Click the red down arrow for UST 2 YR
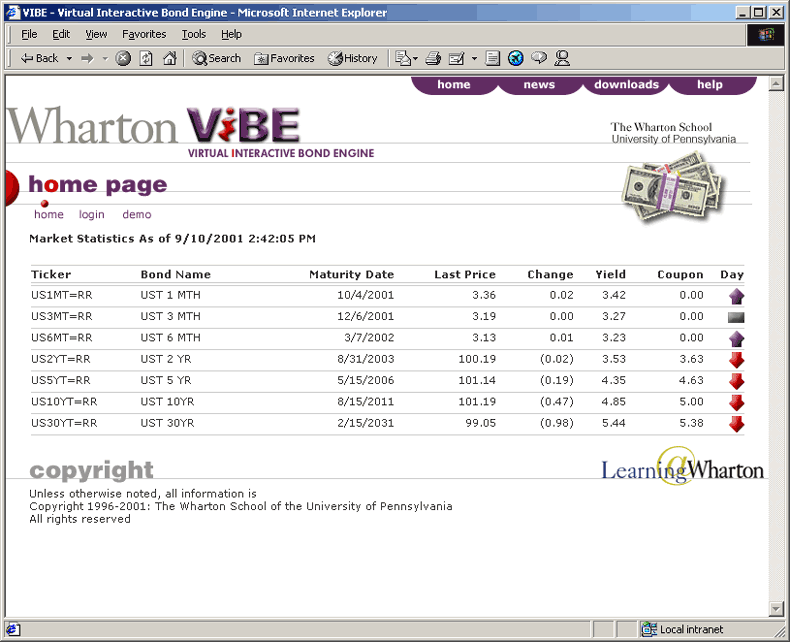790x642 pixels. [x=736, y=360]
